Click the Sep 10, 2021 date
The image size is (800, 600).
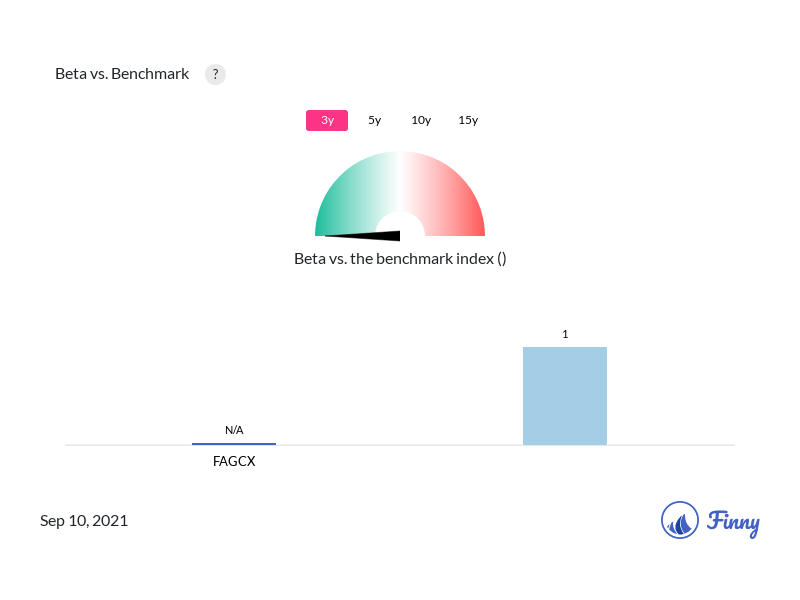click(84, 520)
